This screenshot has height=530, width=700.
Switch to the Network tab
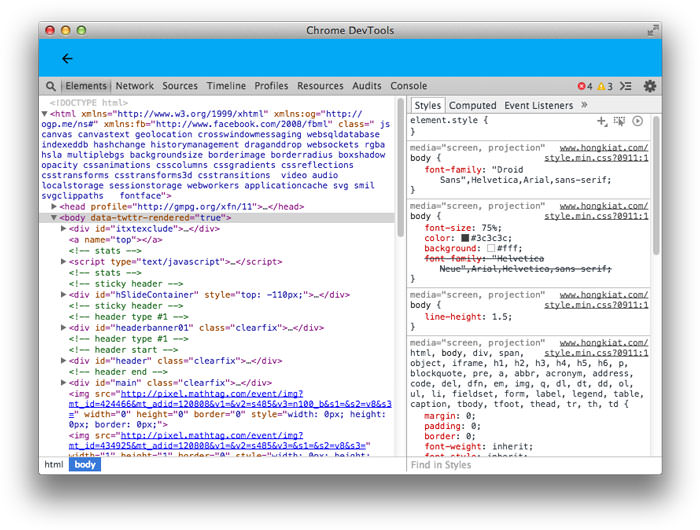134,86
